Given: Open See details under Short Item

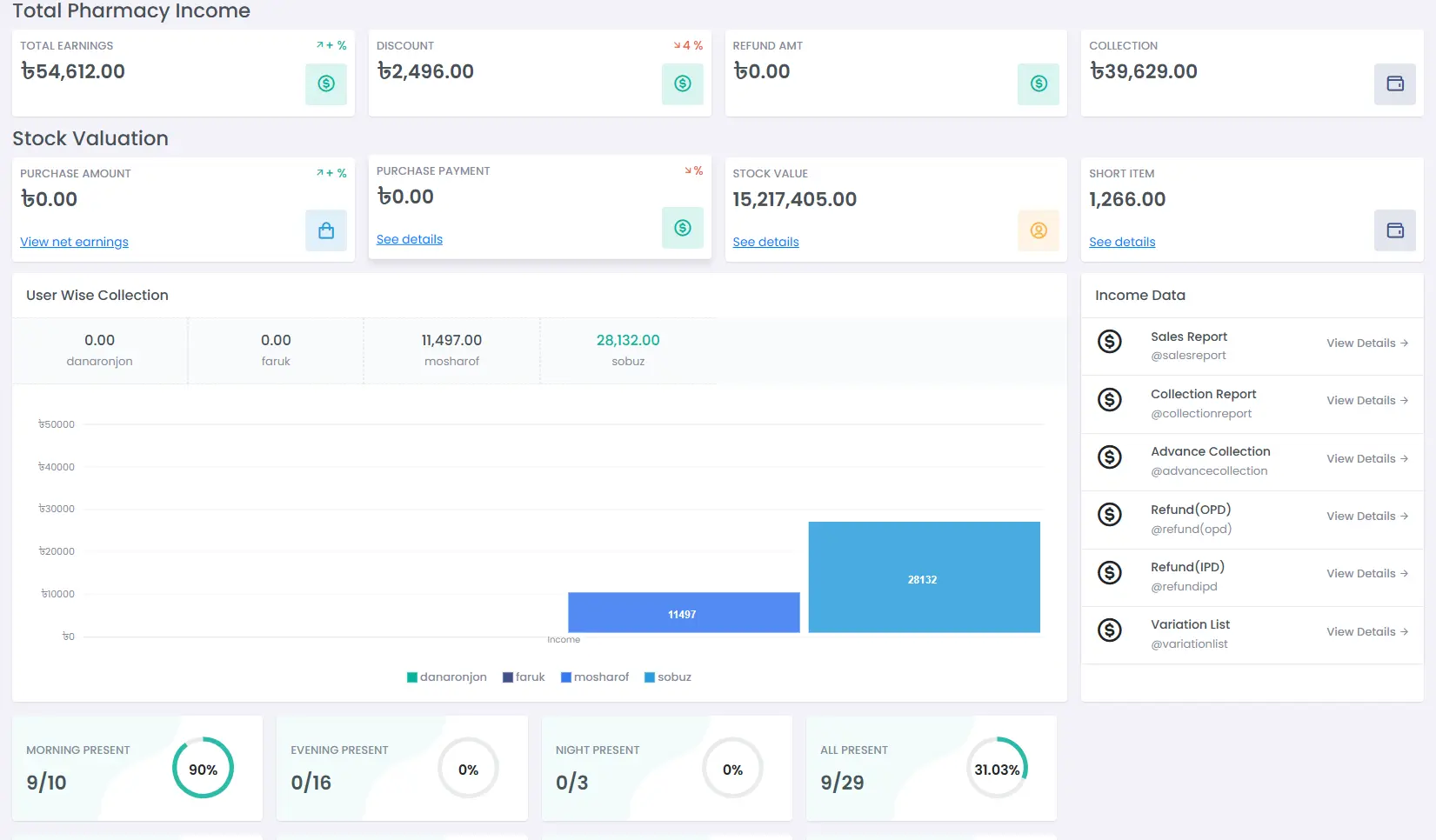Looking at the screenshot, I should [1122, 242].
